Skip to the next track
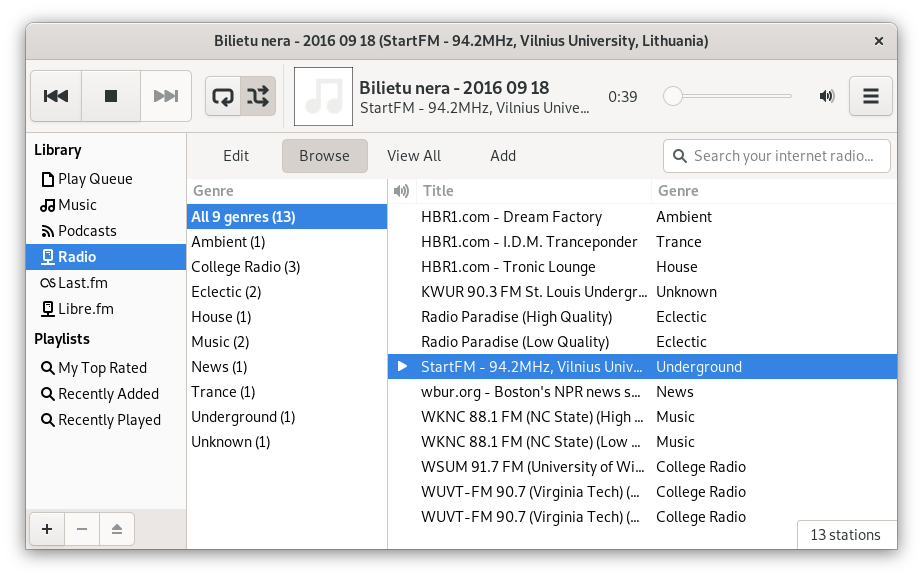Image resolution: width=923 pixels, height=578 pixels. (165, 96)
